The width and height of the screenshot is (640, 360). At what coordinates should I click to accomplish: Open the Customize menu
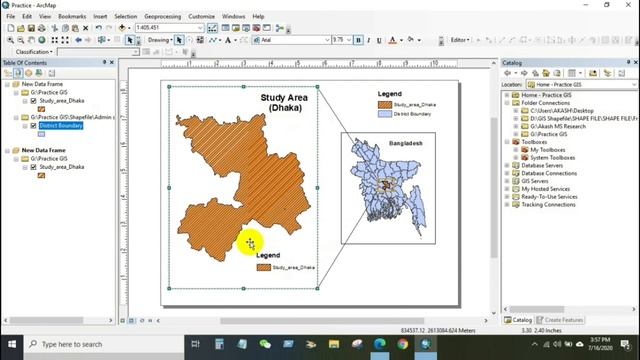[202, 16]
